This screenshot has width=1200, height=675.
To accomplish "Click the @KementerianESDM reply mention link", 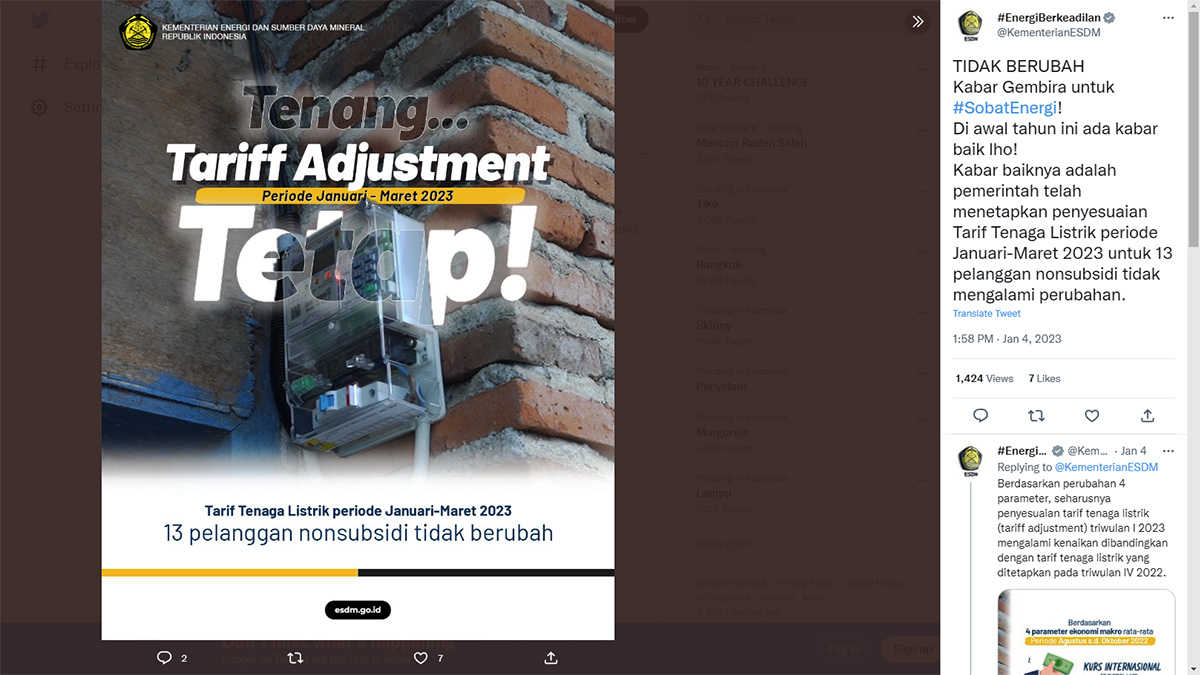I will click(x=1106, y=467).
